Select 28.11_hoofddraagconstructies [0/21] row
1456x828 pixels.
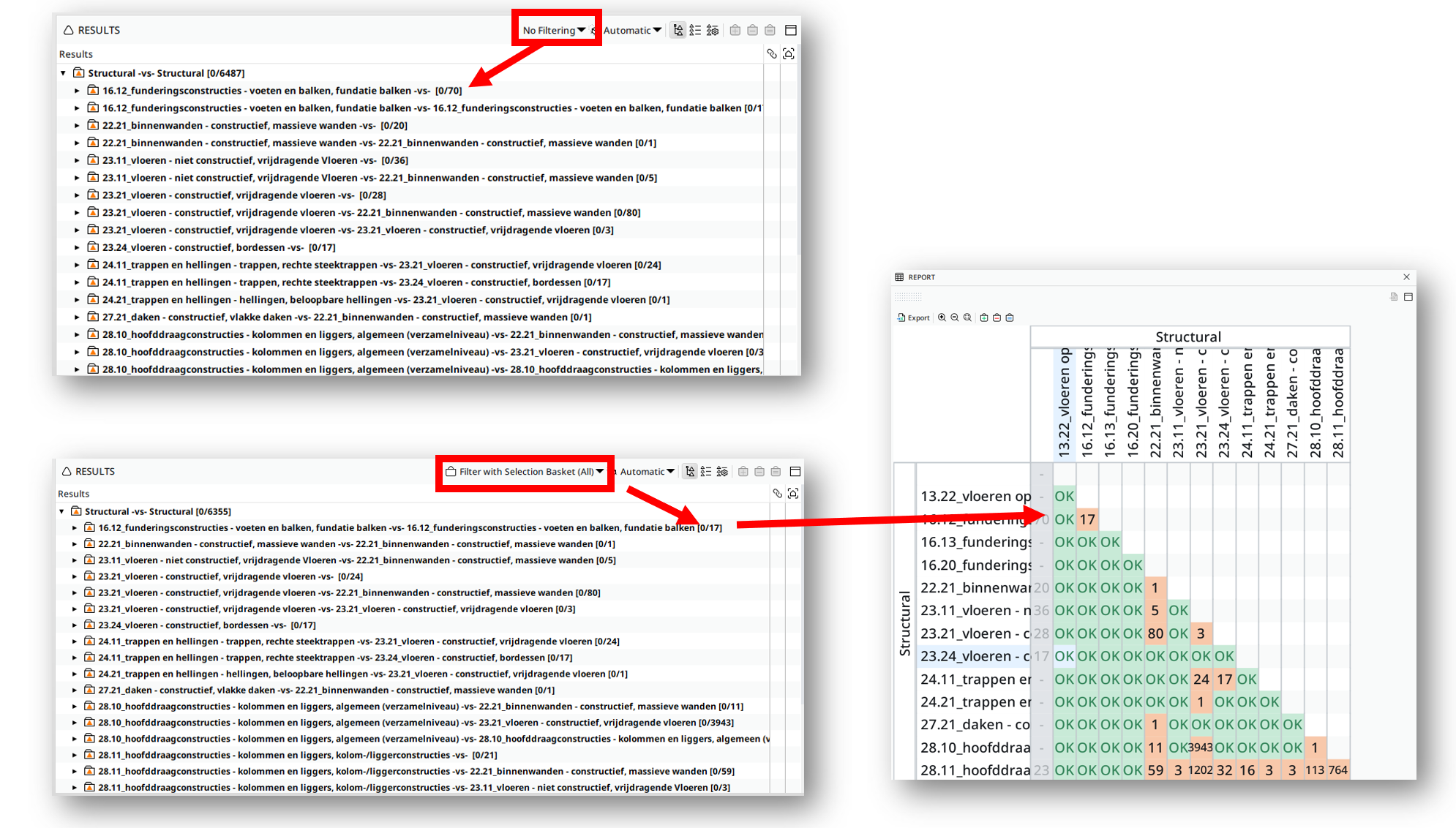(290, 755)
